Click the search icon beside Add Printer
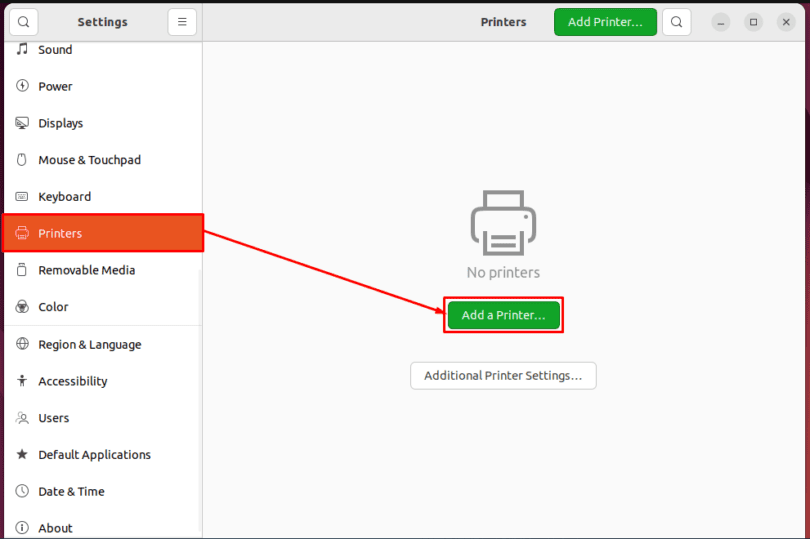 pos(676,22)
